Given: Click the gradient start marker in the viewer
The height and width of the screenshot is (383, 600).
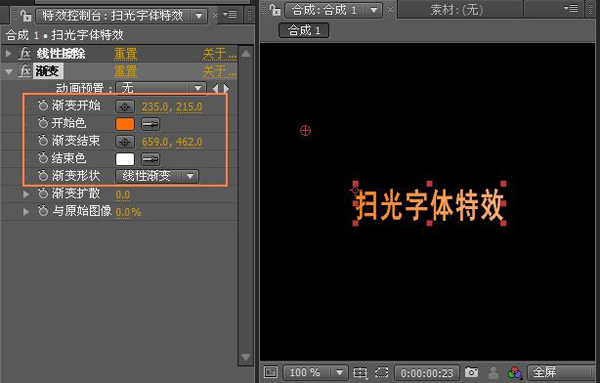Looking at the screenshot, I should pos(305,130).
